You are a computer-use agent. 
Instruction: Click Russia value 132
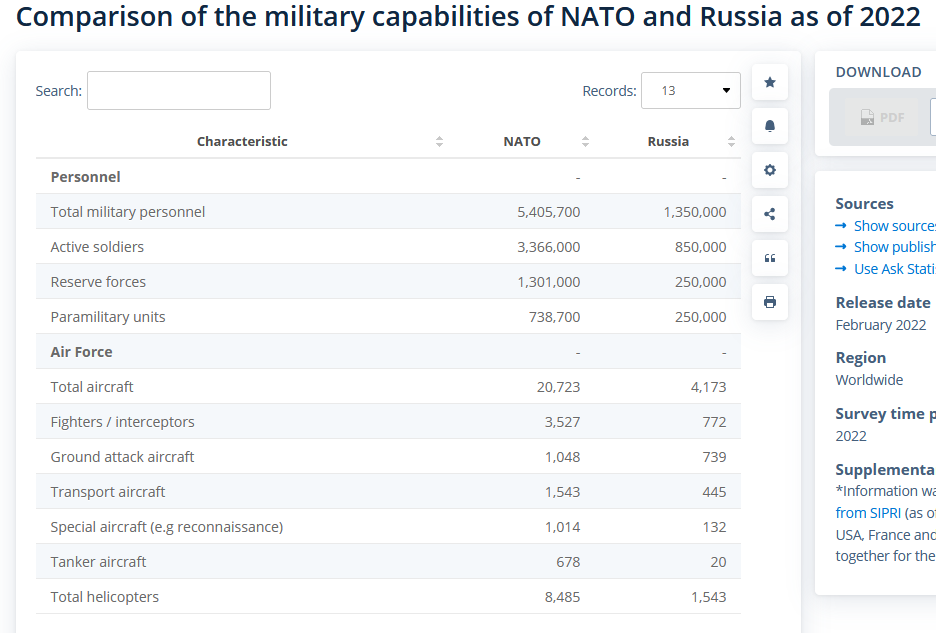(715, 527)
